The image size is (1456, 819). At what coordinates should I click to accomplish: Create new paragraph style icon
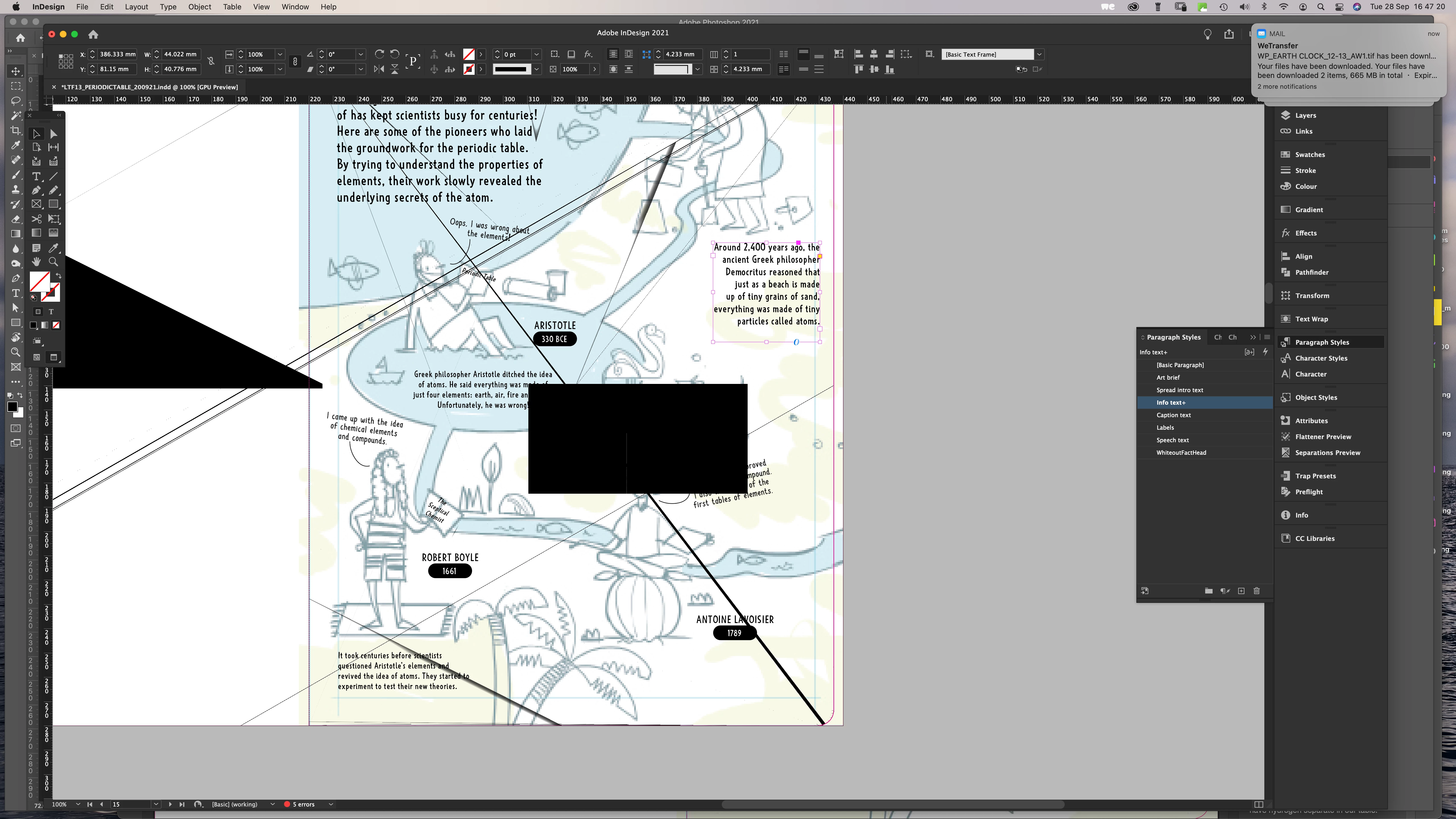pyautogui.click(x=1241, y=591)
